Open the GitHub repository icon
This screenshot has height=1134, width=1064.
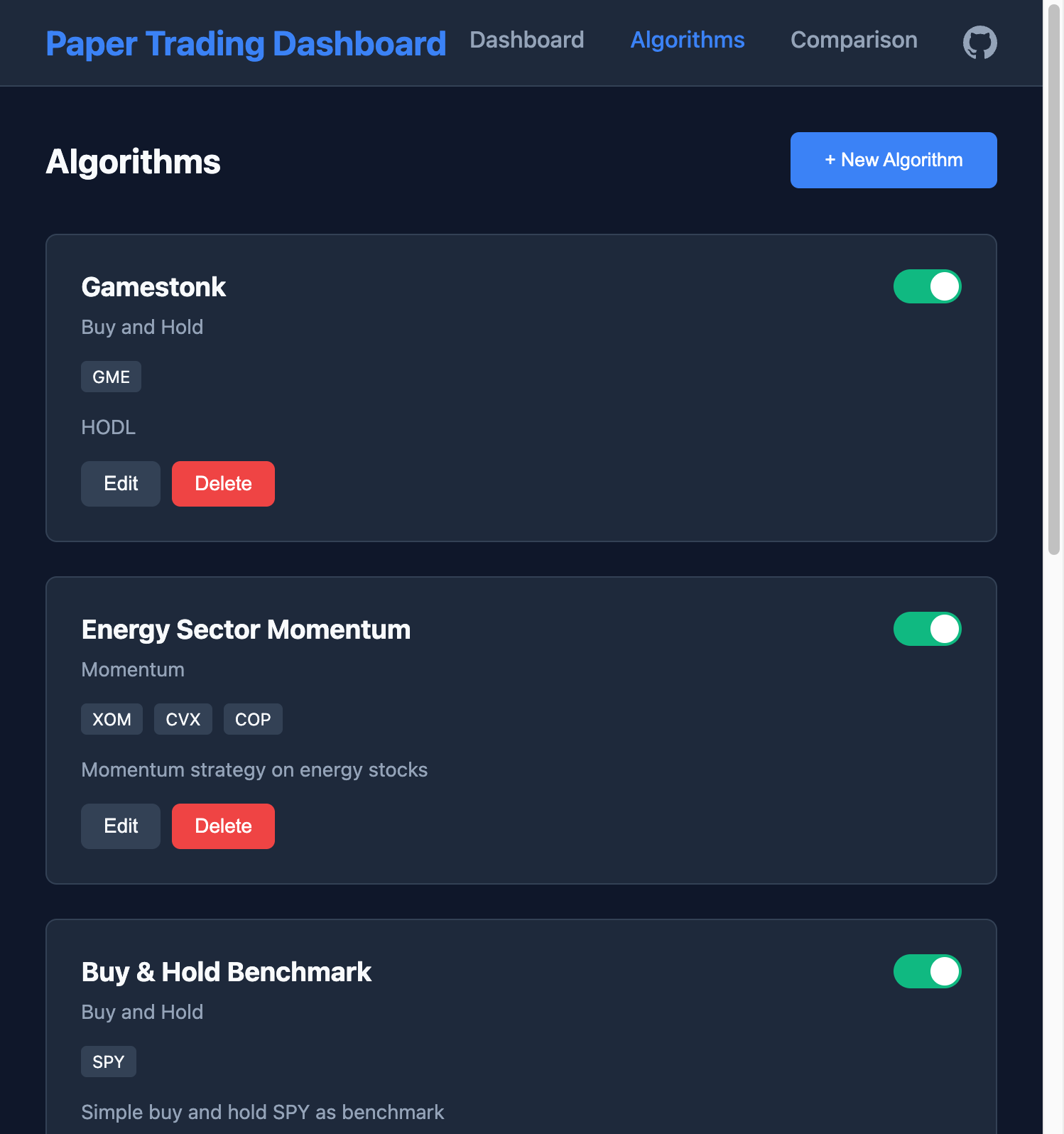pos(979,43)
